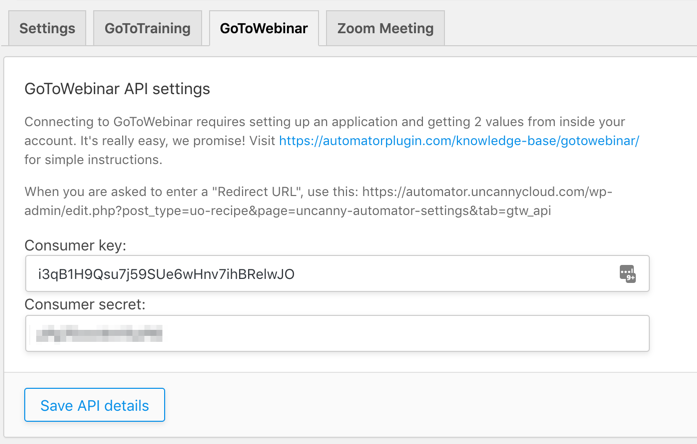Click the password manager icon in Consumer key field
The image size is (697, 444).
pos(628,274)
